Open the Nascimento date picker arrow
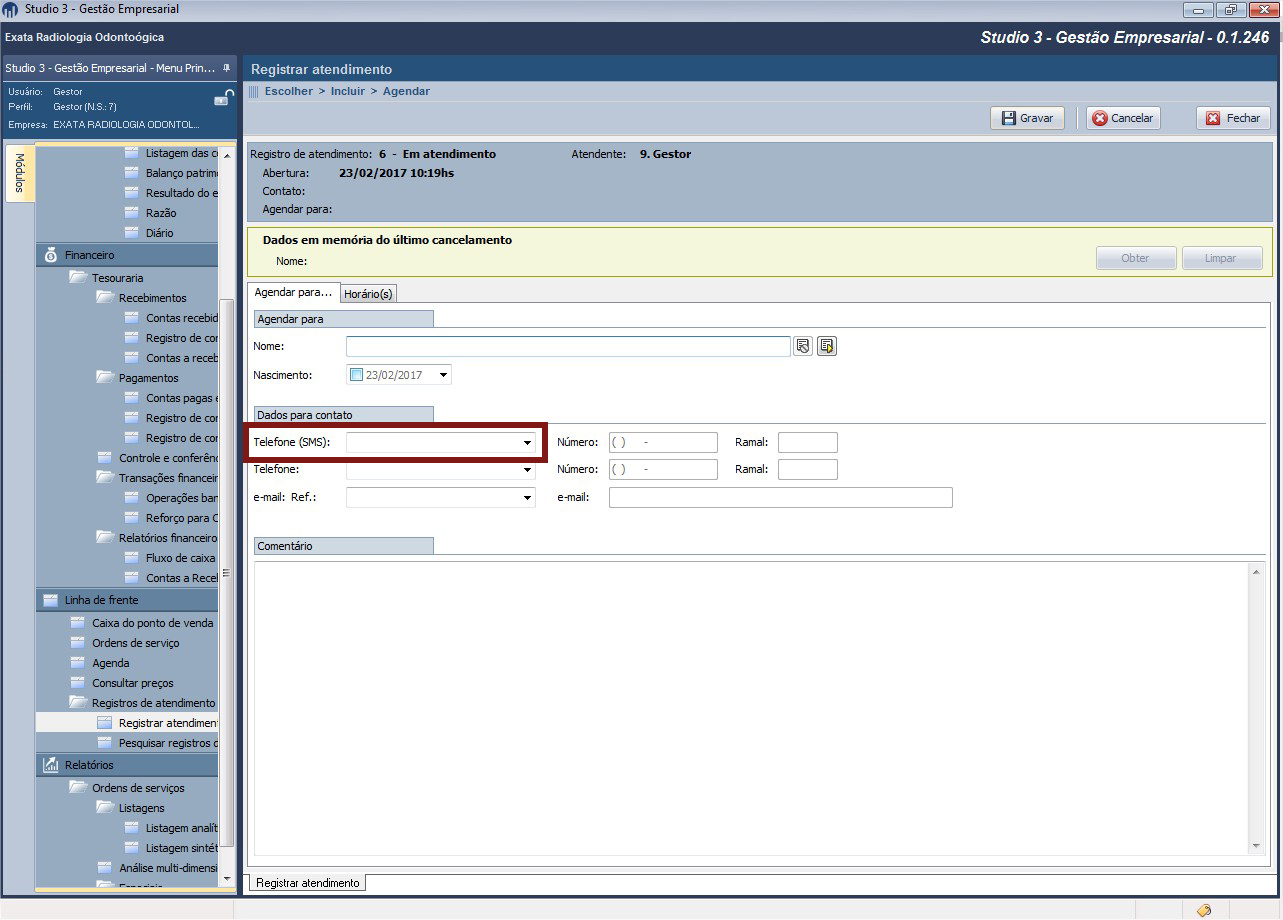Image resolution: width=1283 pixels, height=920 pixels. pos(443,375)
